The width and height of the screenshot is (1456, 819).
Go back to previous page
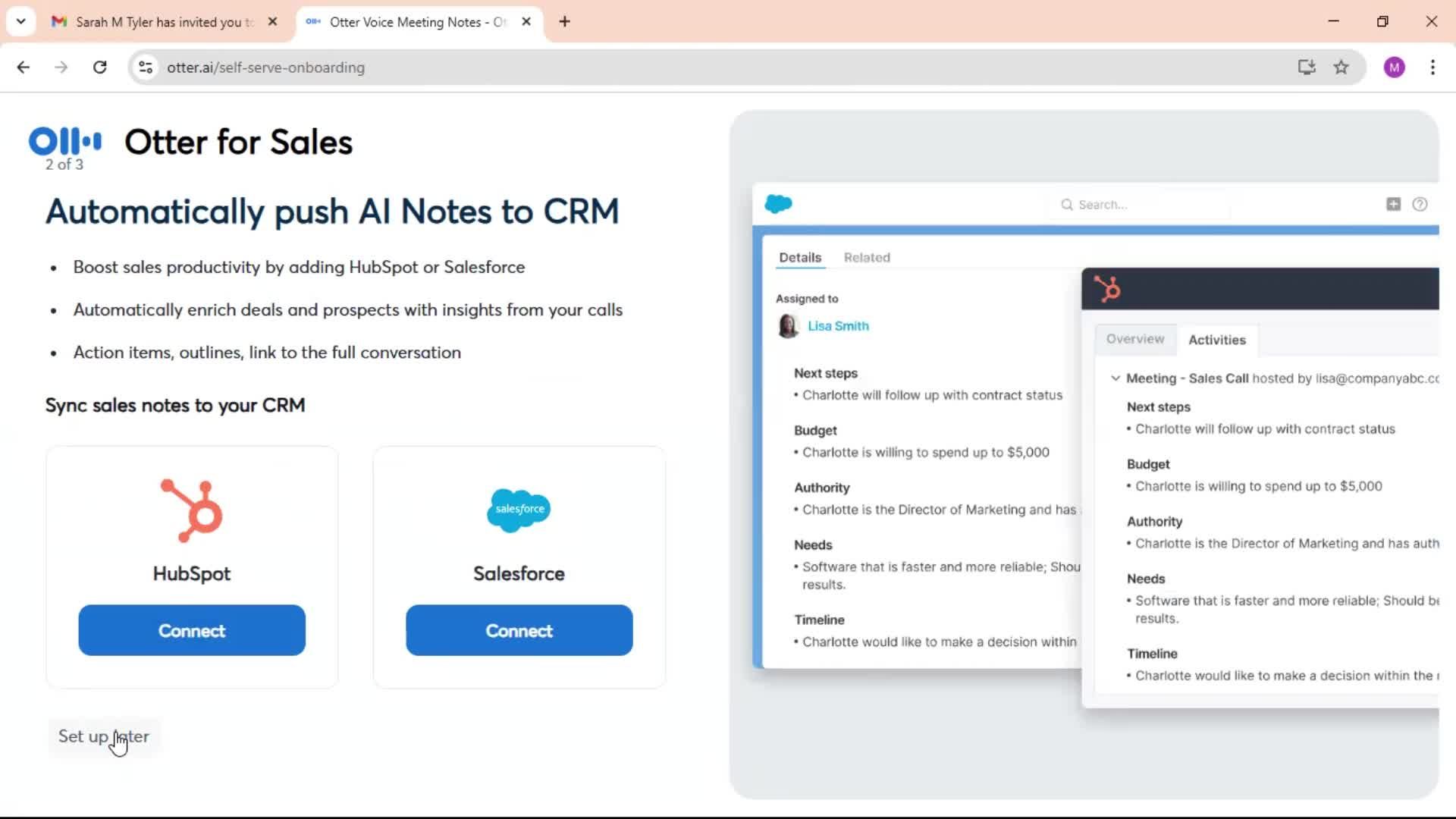point(24,67)
